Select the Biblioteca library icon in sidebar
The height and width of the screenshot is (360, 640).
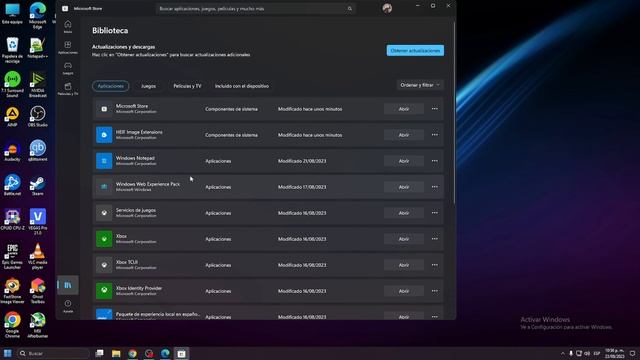click(68, 285)
